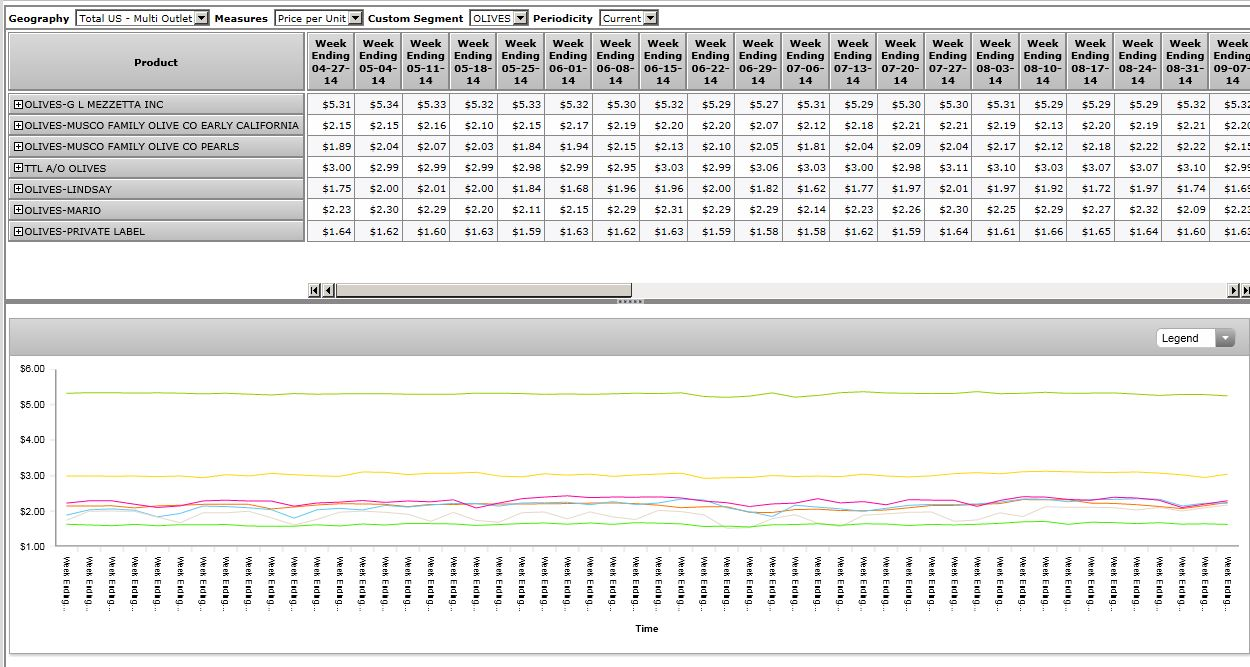Open the Periodicity dropdown
The image size is (1250, 667).
click(650, 18)
